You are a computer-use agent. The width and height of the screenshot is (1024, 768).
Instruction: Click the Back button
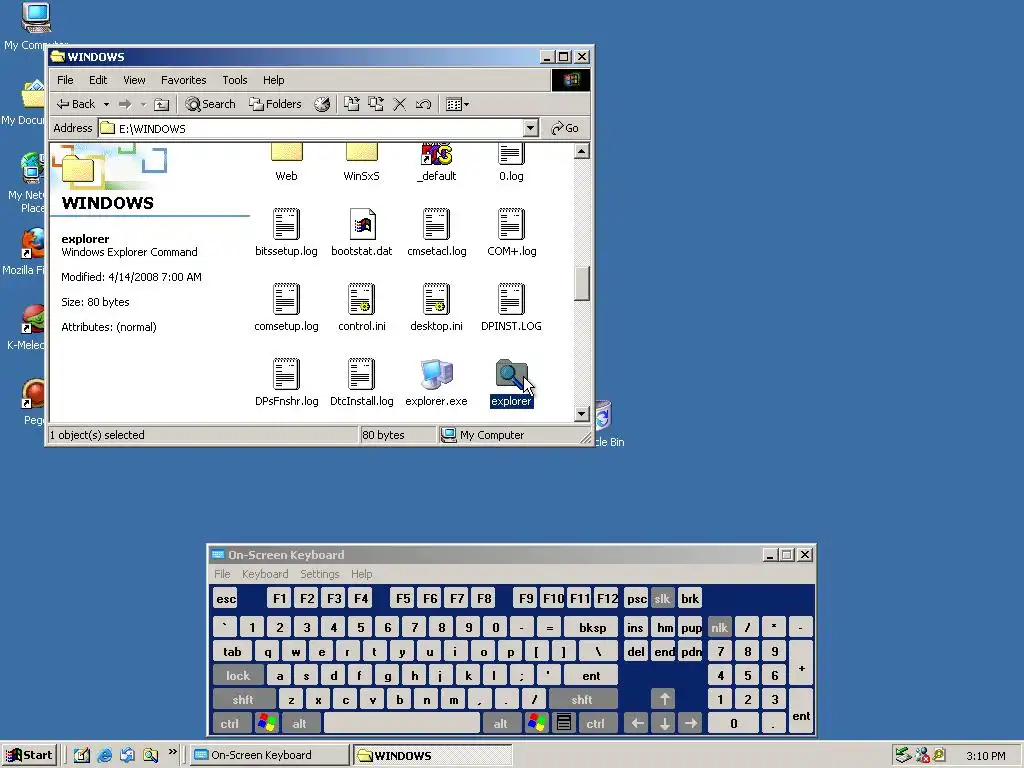(x=76, y=104)
